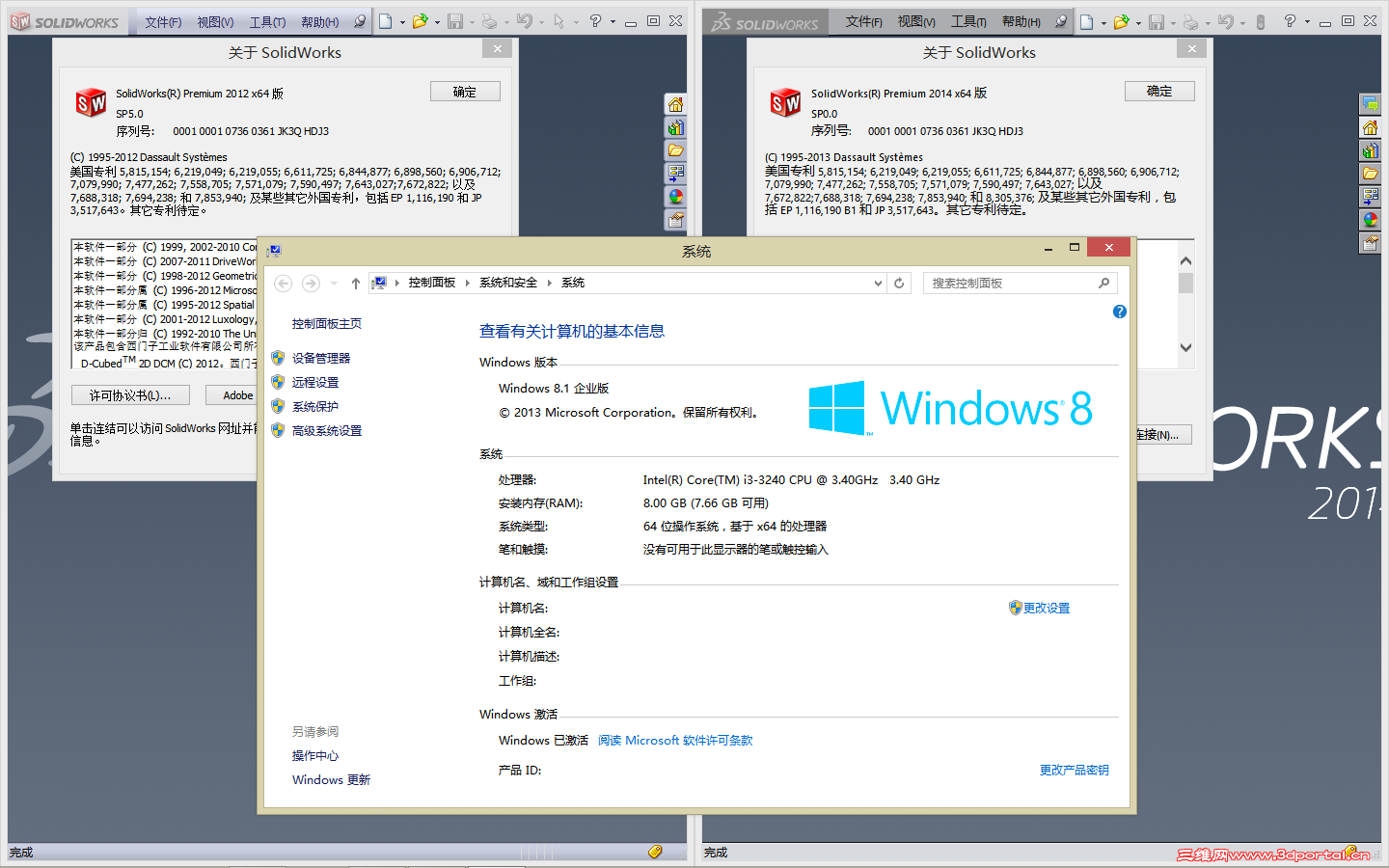Open Design Library tab in SolidWorks 2014 task pane

(x=1370, y=150)
